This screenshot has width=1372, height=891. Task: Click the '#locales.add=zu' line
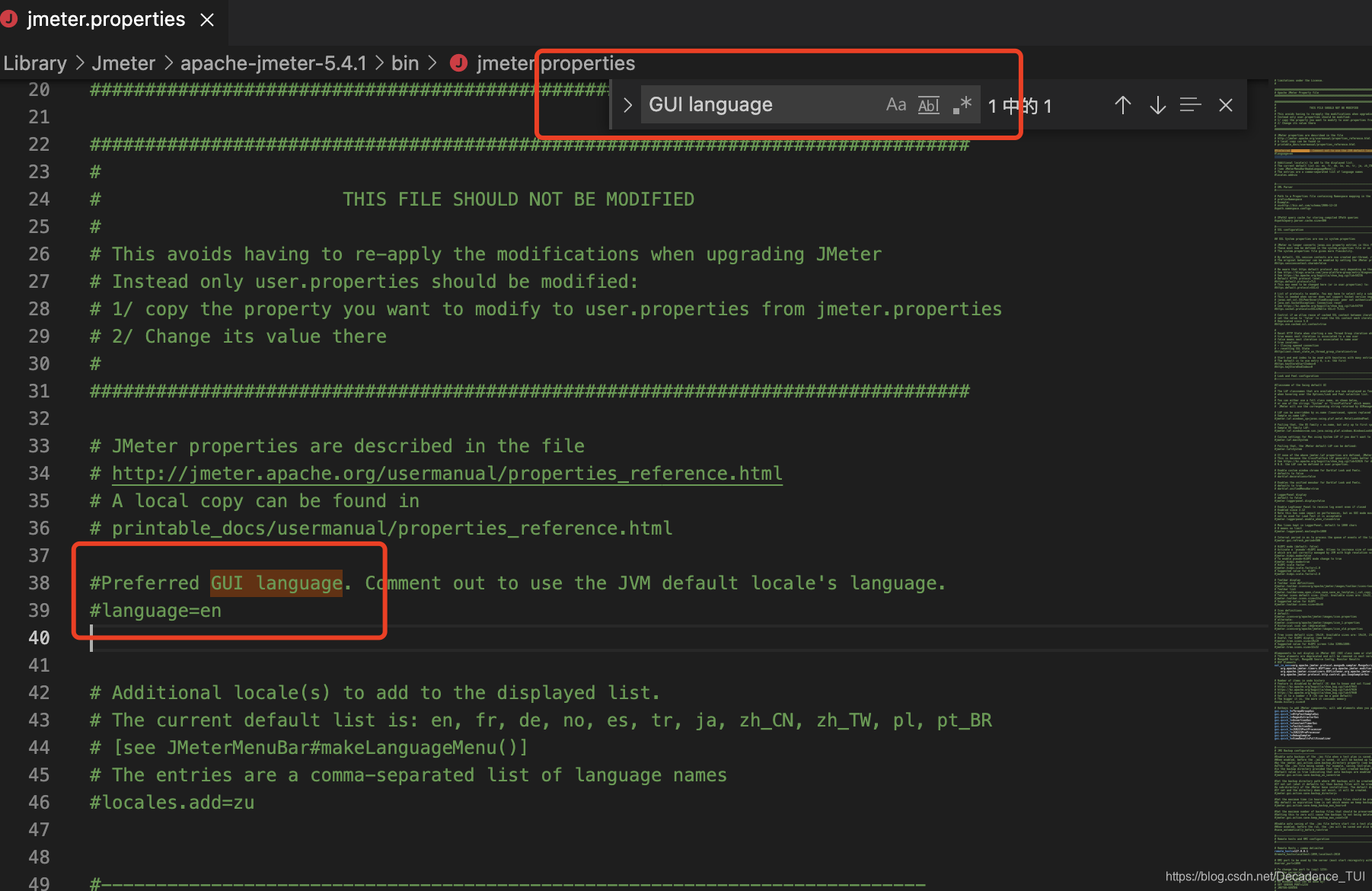coord(172,803)
